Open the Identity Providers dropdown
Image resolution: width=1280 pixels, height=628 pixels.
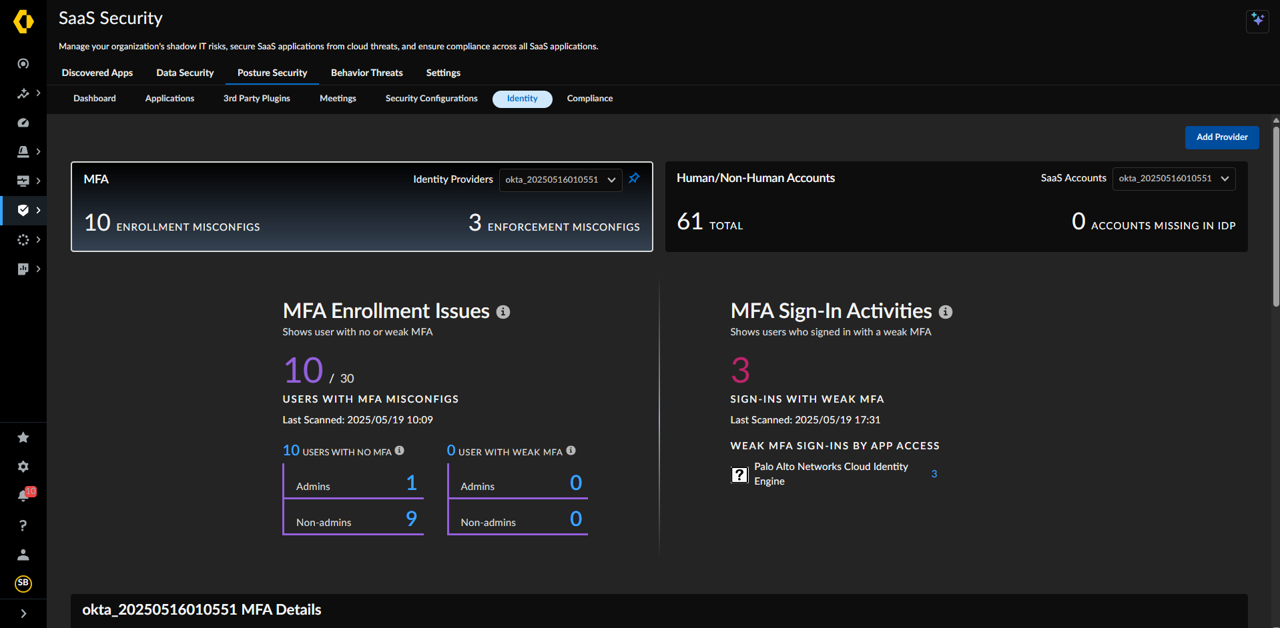[x=560, y=180]
